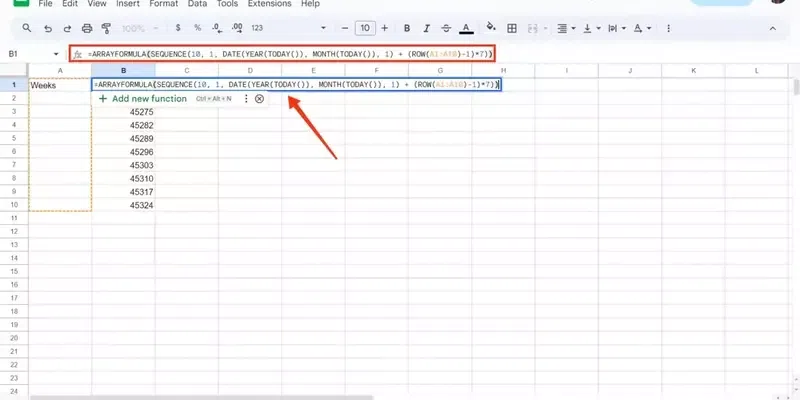Redo the last action
Screen dimensions: 800x400
point(67,29)
